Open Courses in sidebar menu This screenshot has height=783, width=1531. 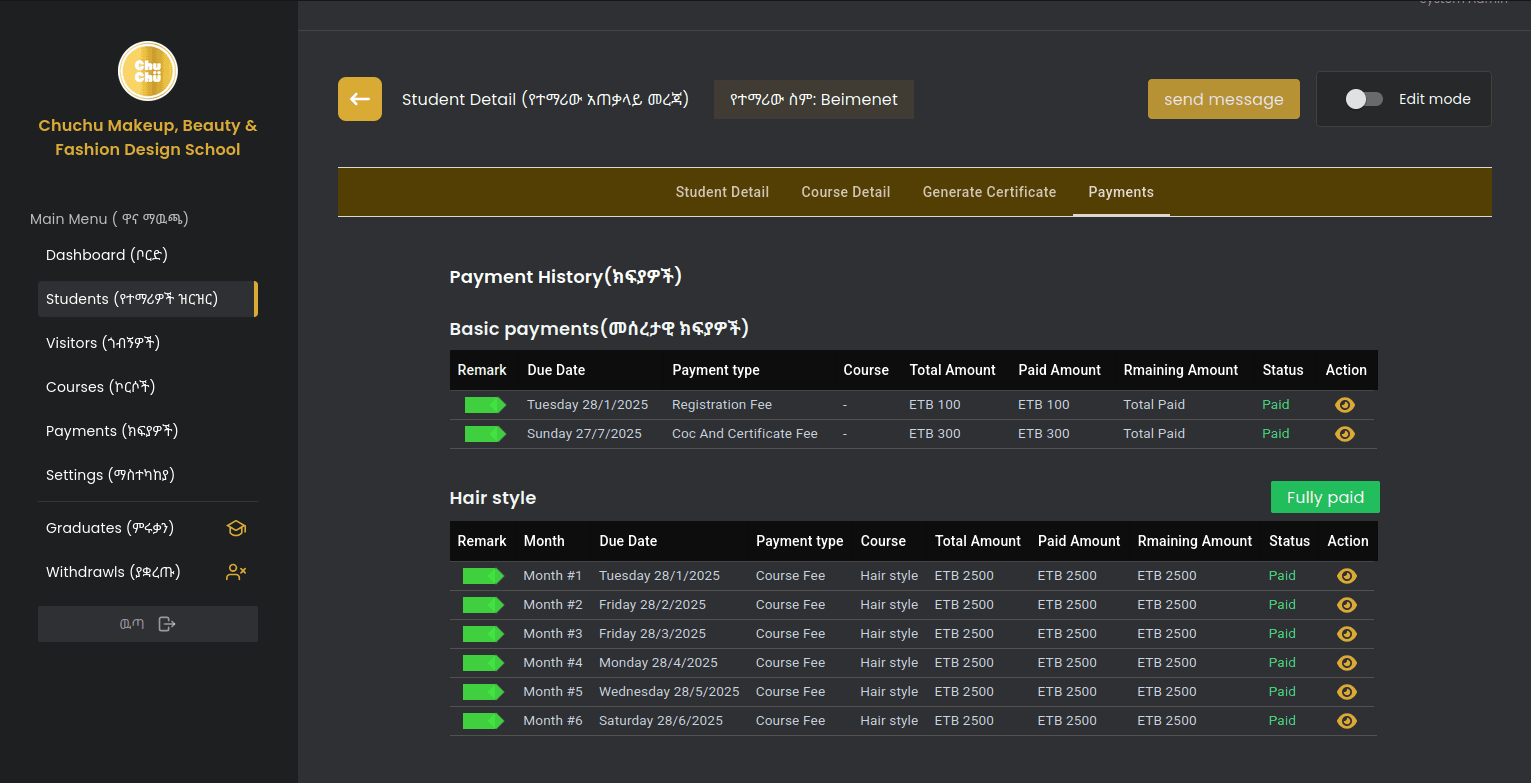point(148,387)
